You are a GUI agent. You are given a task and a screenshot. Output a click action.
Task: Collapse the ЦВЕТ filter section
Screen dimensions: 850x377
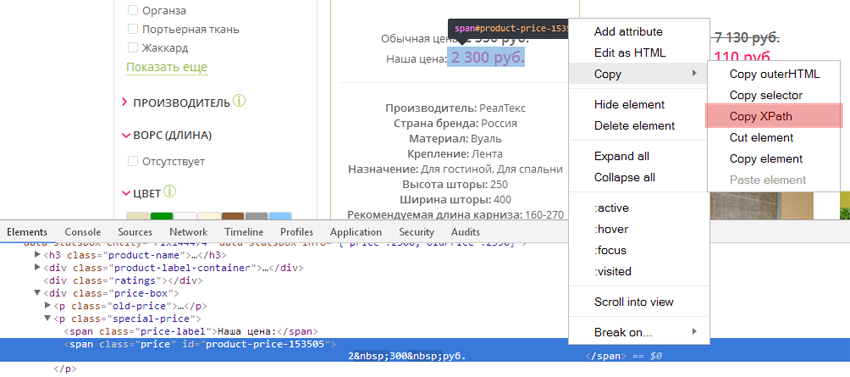126,194
